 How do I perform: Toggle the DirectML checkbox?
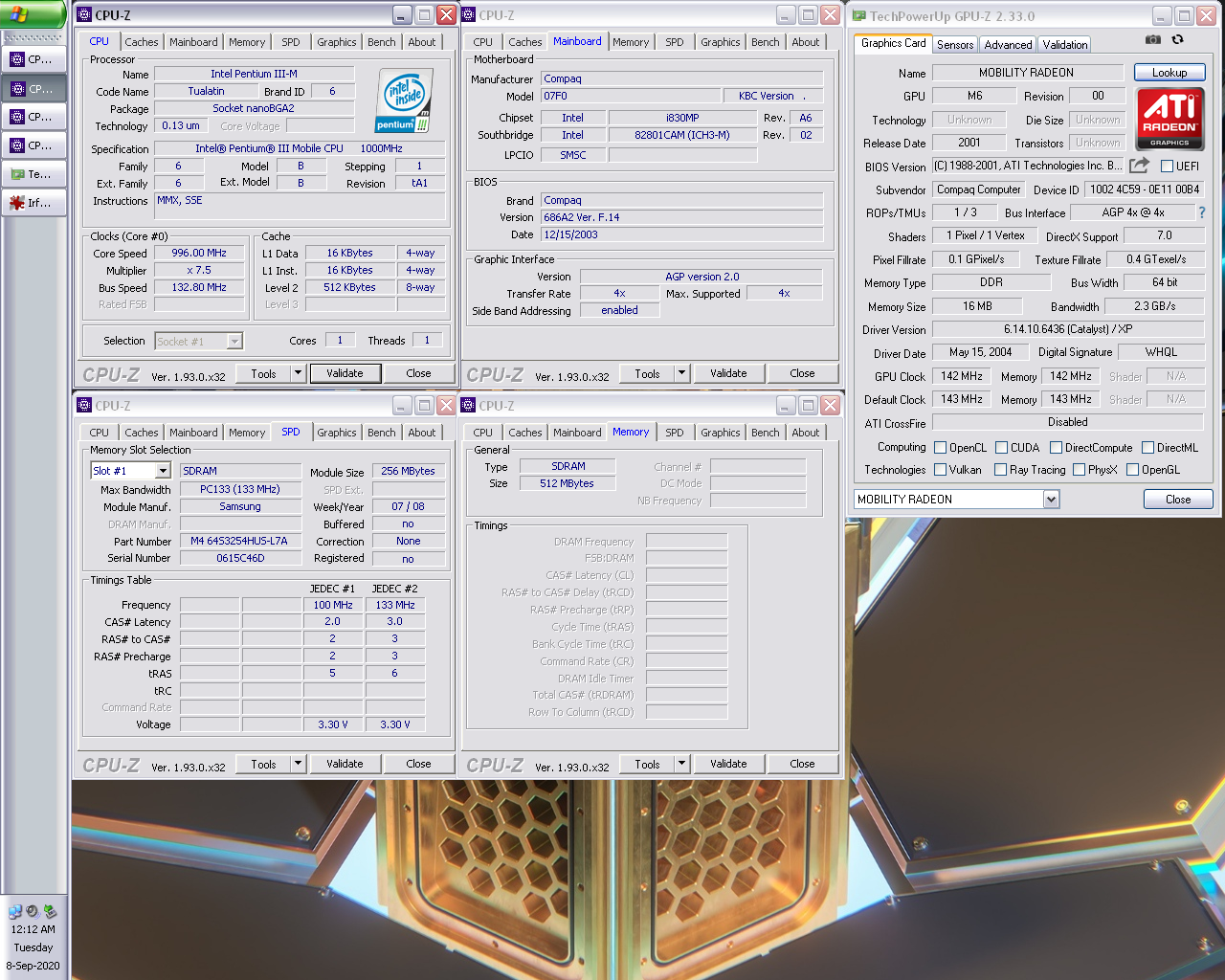[x=1147, y=448]
